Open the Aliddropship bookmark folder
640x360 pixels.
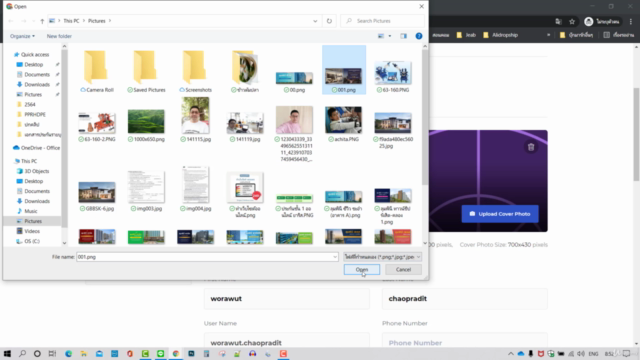click(500, 35)
